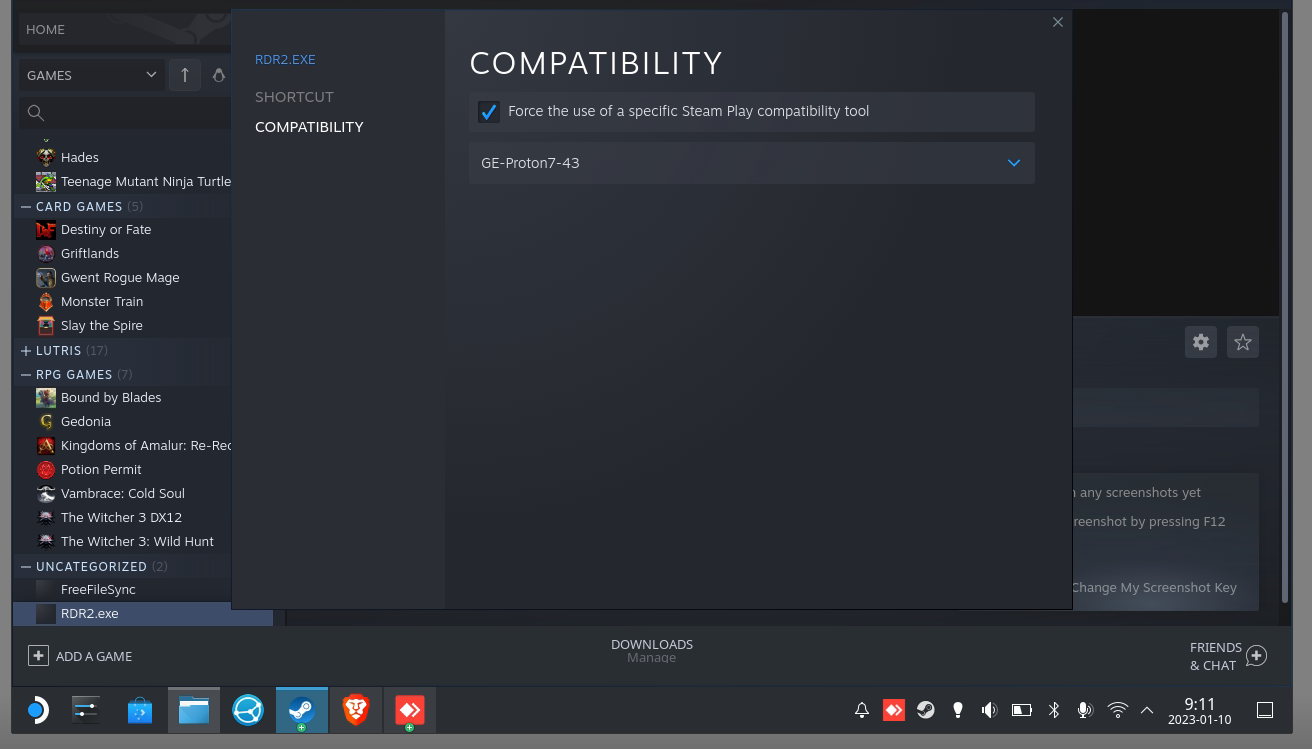Click the Monster Train game icon
Viewport: 1312px width, 749px height.
click(46, 302)
